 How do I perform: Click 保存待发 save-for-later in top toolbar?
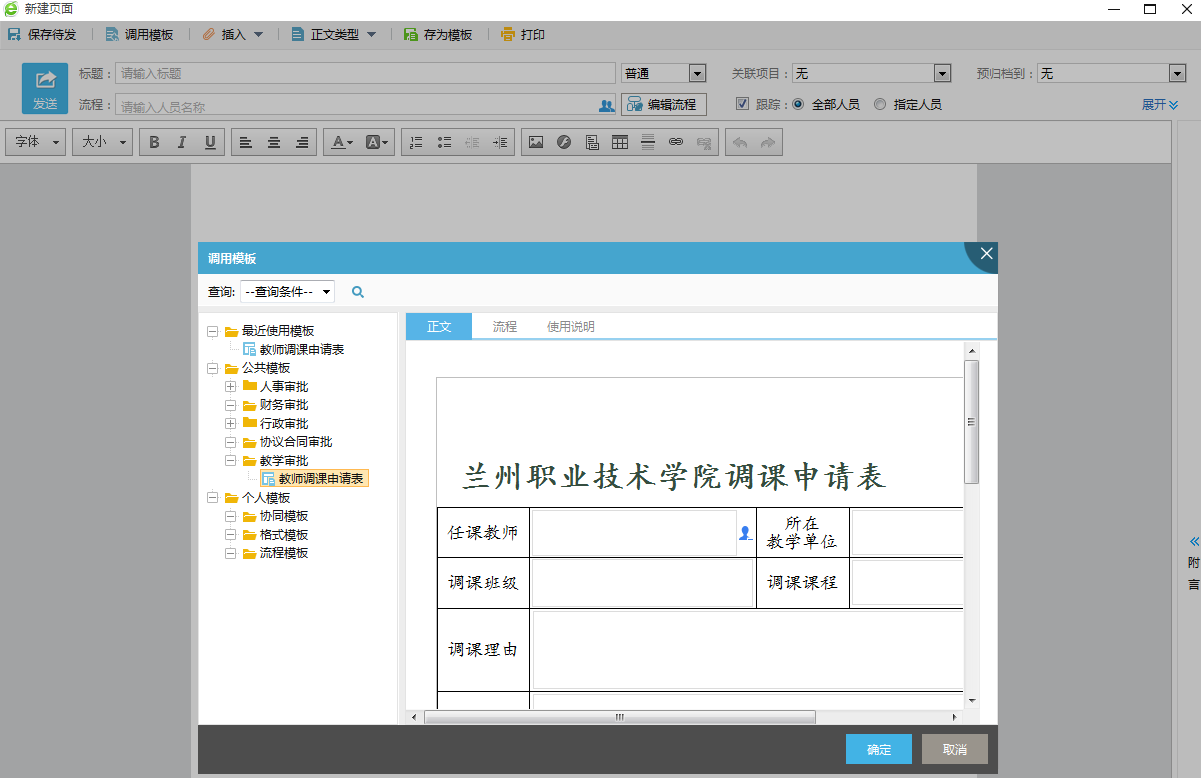coord(42,35)
